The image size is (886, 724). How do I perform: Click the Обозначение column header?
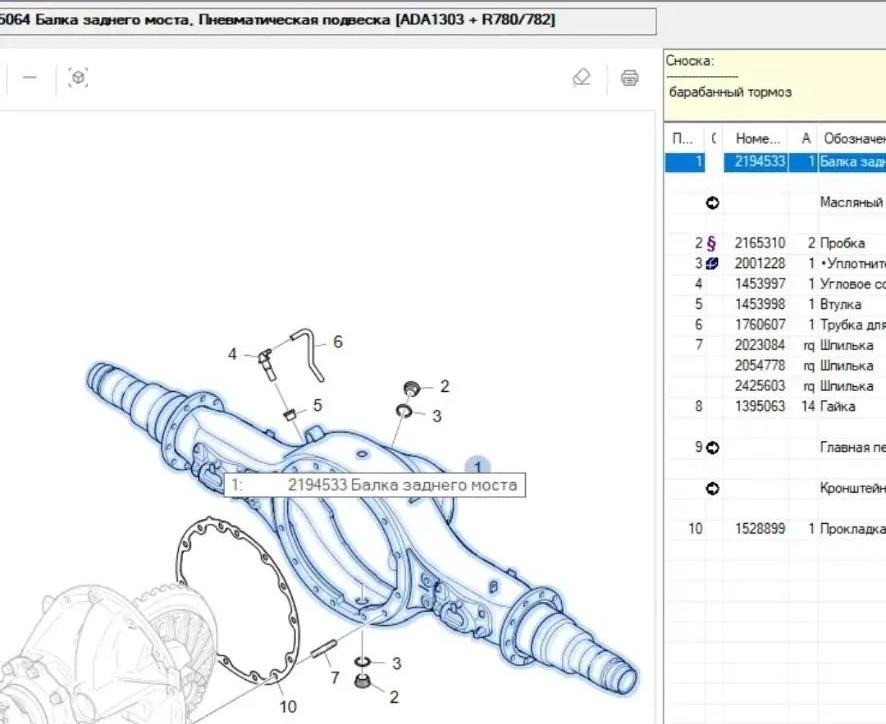tap(853, 138)
